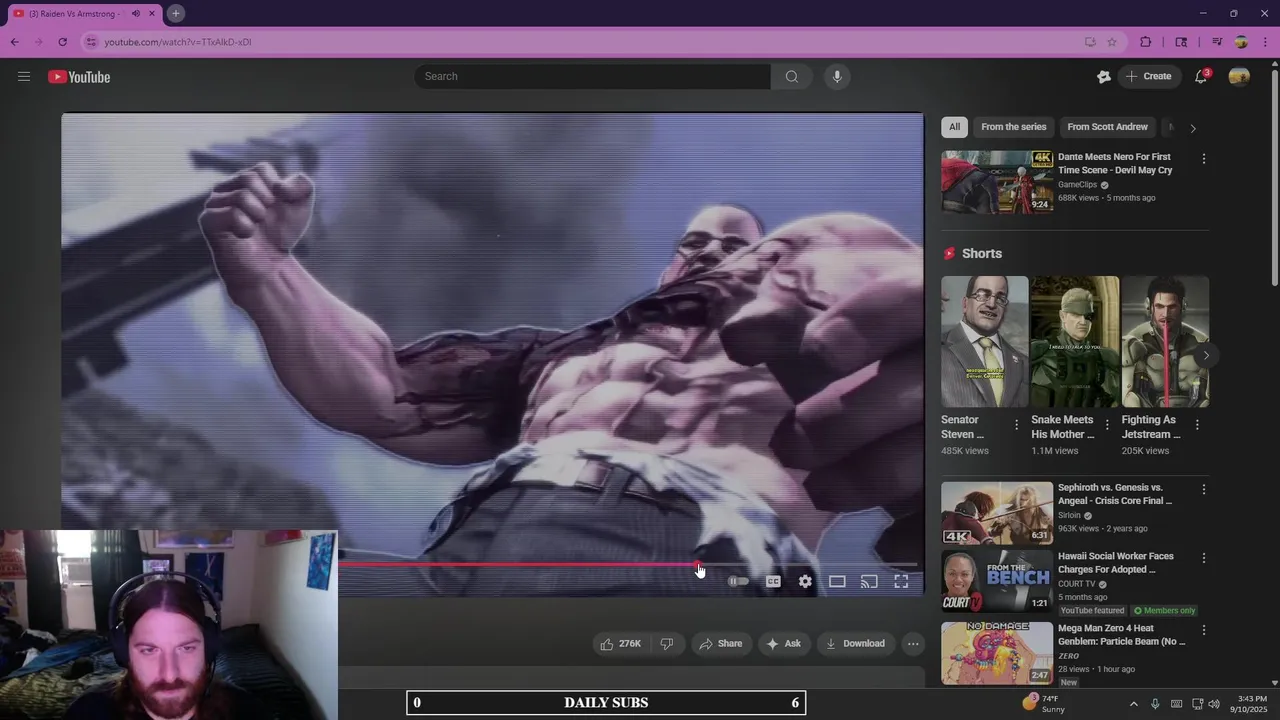
Task: Open the YouTube hamburger guide menu
Action: (24, 77)
